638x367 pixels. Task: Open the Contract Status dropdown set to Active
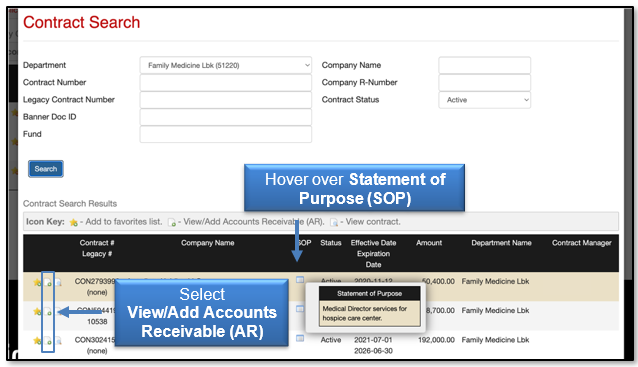pos(484,100)
